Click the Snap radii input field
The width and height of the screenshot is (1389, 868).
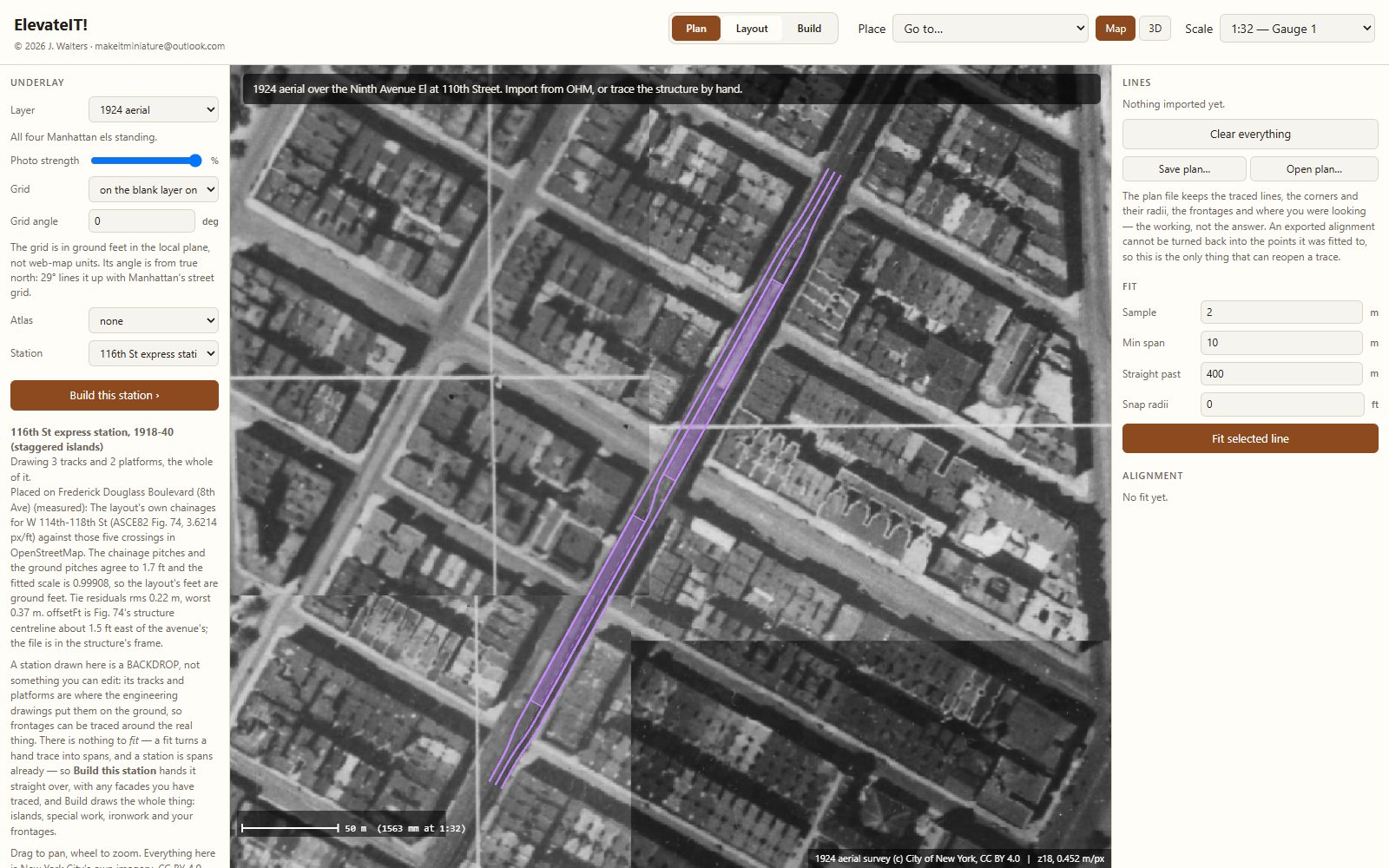tap(1282, 404)
